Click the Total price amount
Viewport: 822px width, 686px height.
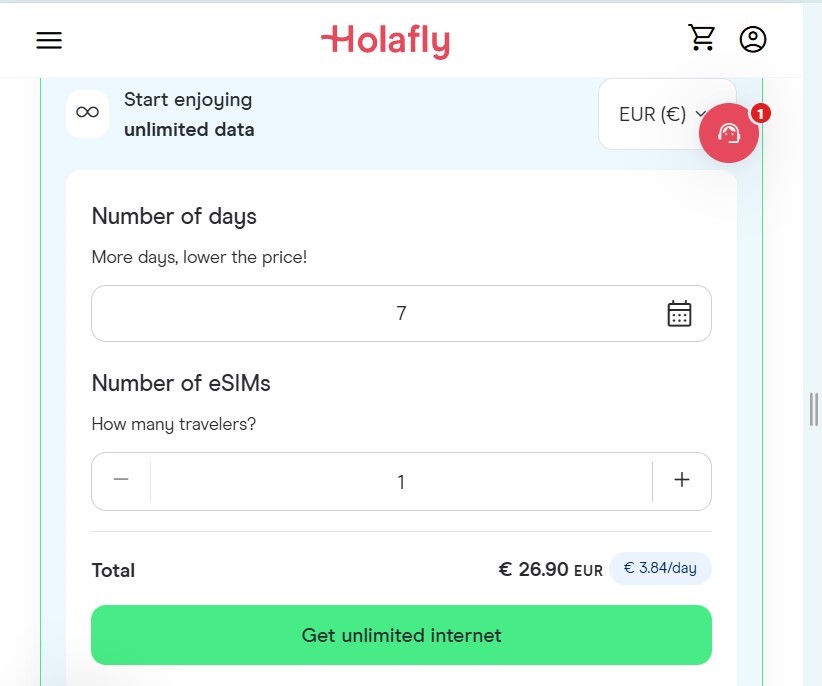tap(540, 568)
